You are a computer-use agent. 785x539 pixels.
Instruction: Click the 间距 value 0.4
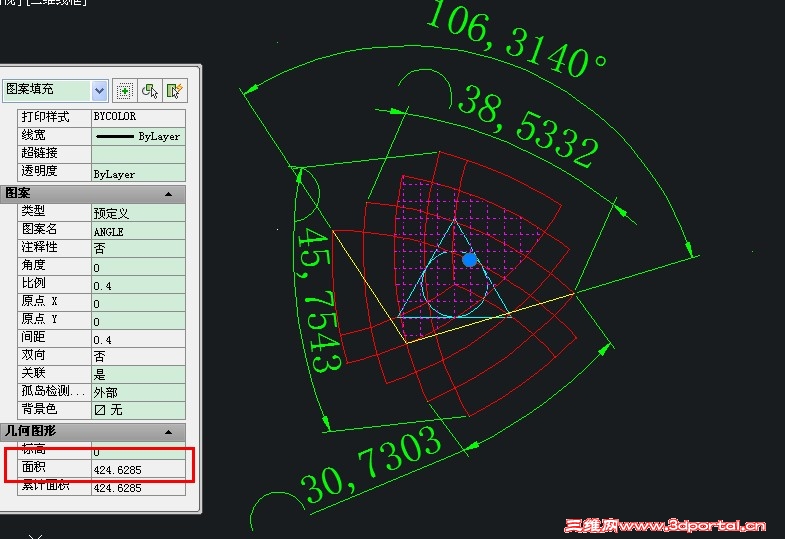[138, 339]
